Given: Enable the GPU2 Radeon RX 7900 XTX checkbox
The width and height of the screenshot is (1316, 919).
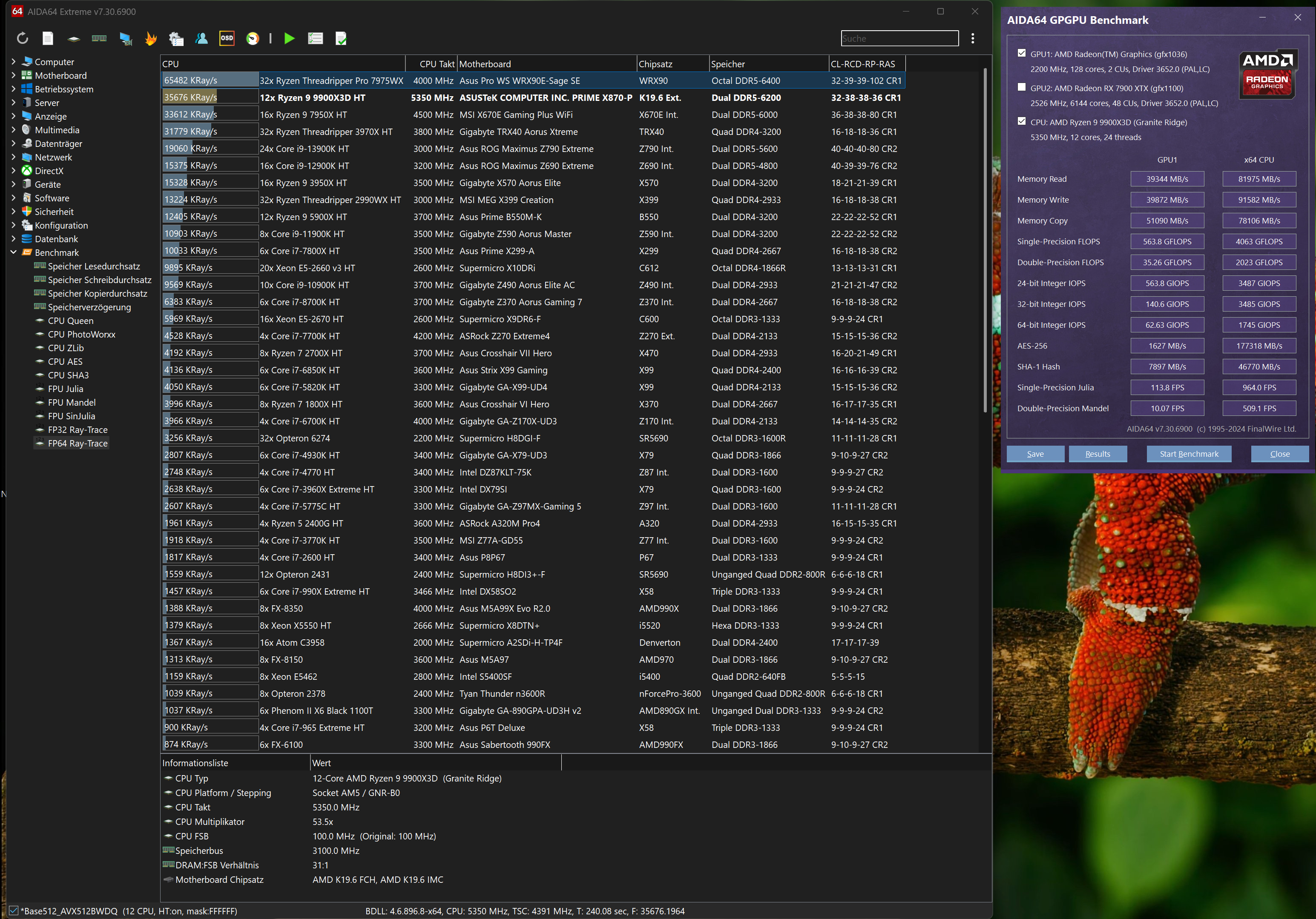Looking at the screenshot, I should (1021, 87).
